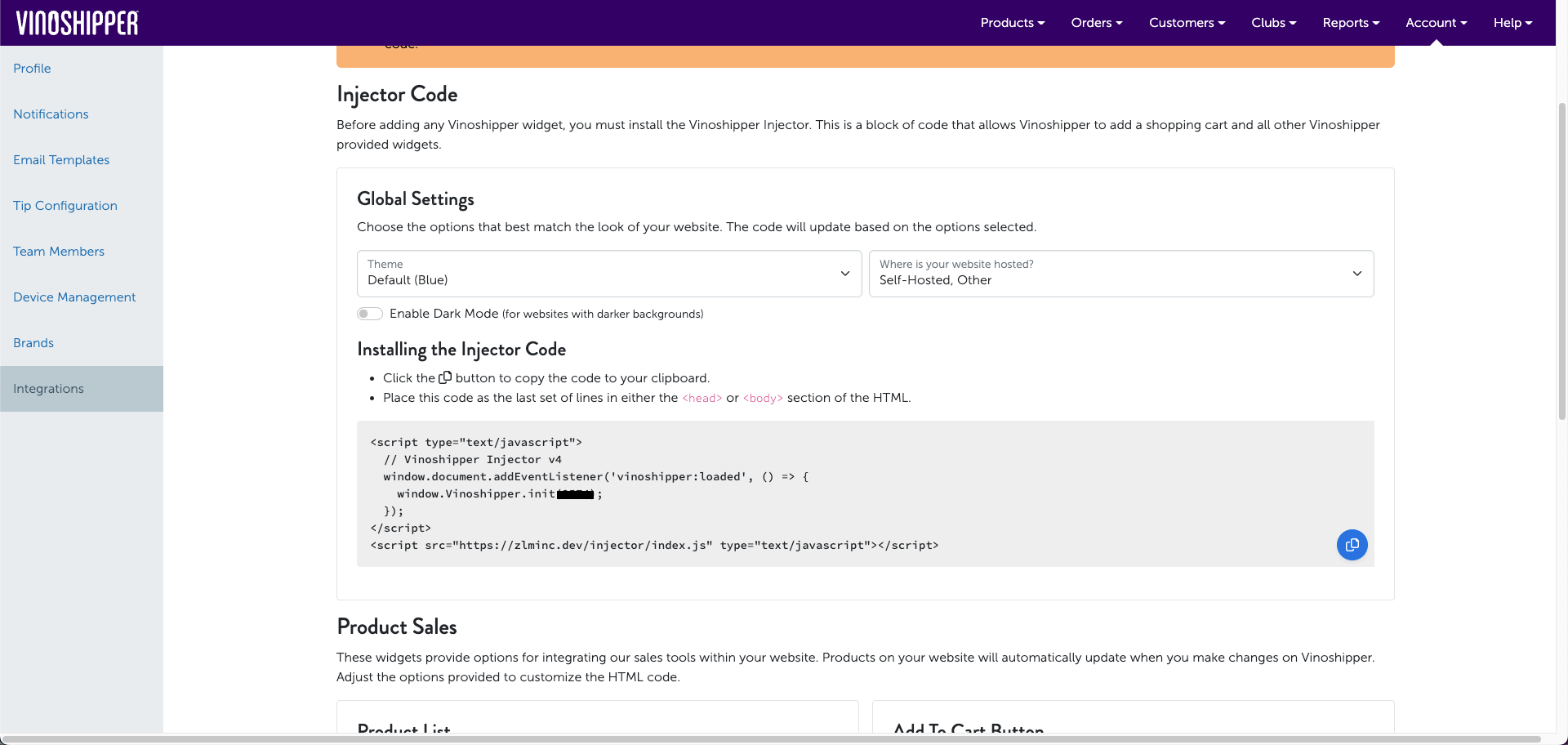Open Notifications in sidebar

[x=82, y=114]
